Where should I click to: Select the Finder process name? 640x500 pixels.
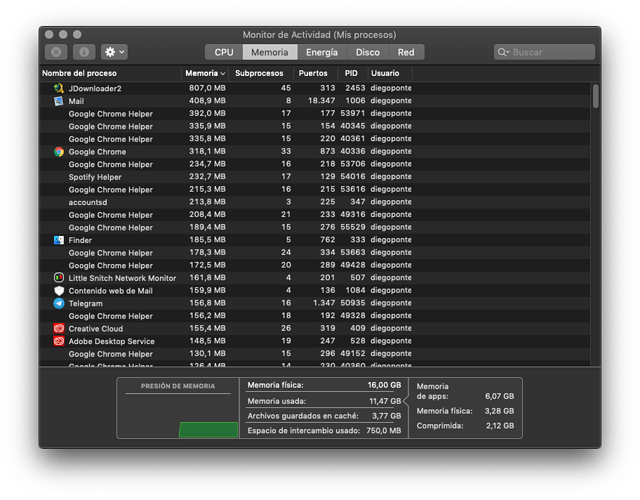click(x=80, y=240)
